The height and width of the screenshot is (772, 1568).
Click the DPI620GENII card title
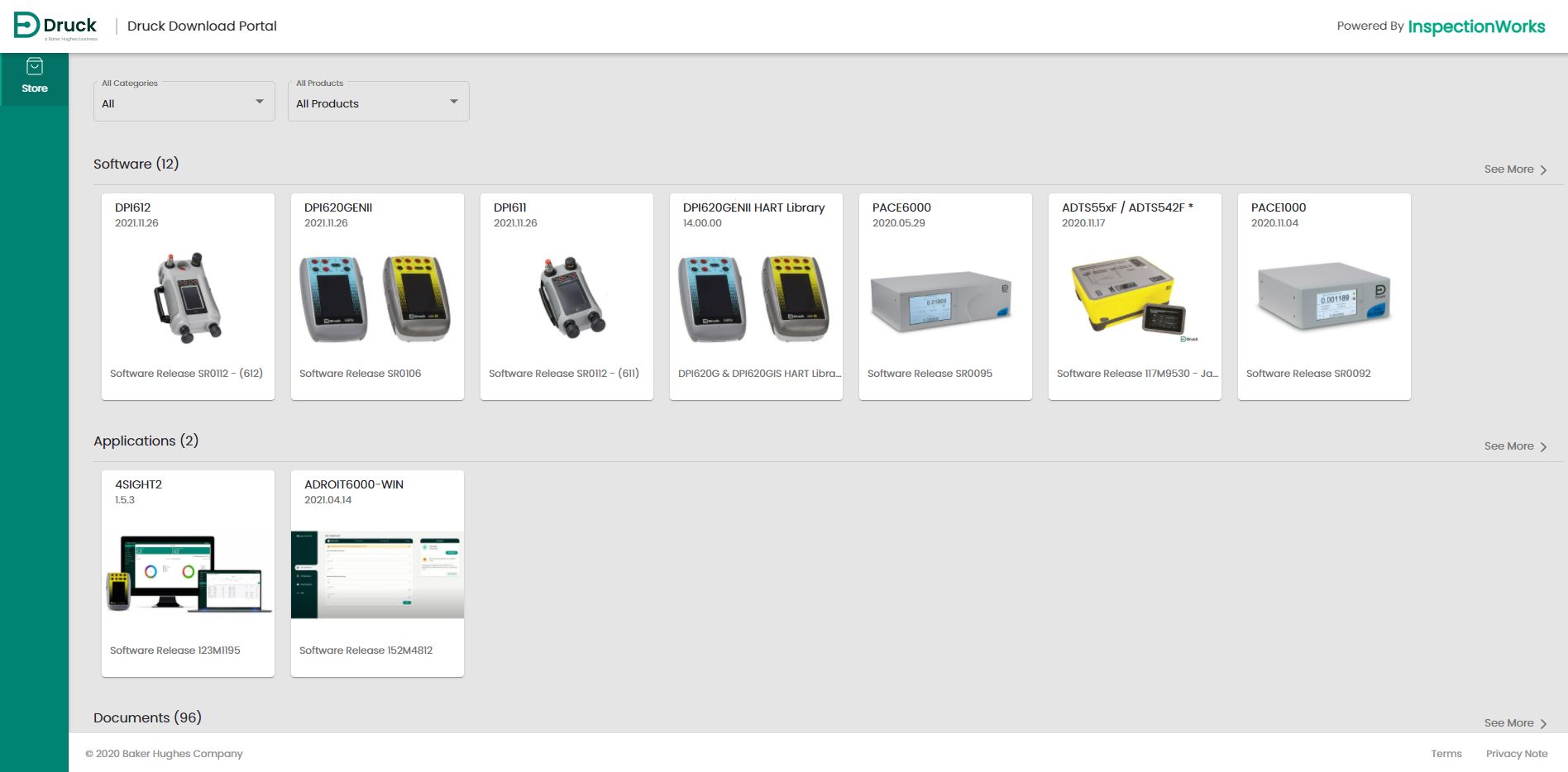[x=338, y=207]
